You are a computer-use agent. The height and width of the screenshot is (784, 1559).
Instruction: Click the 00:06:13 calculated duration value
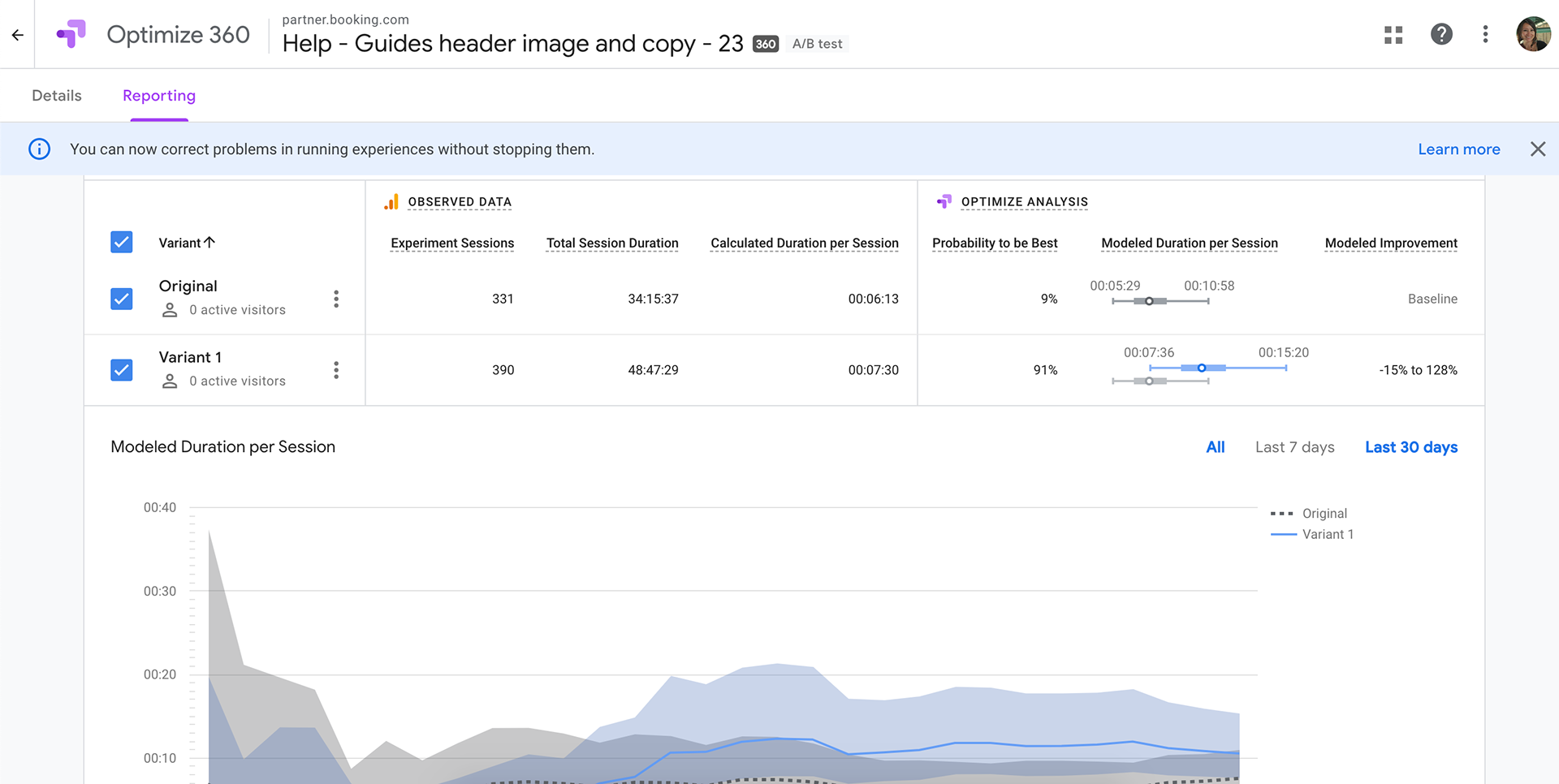pos(873,299)
